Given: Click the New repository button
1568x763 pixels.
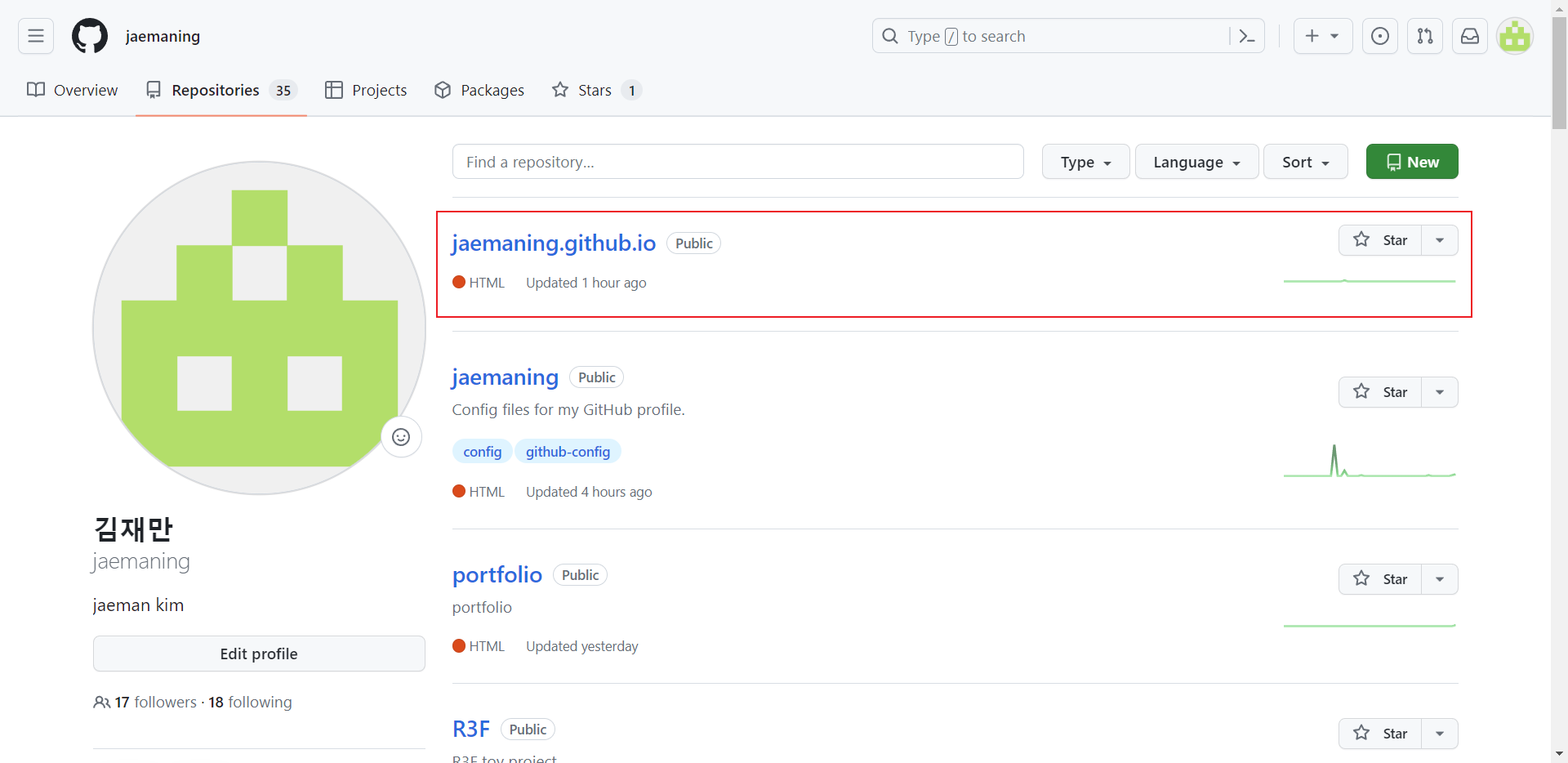Looking at the screenshot, I should point(1412,162).
